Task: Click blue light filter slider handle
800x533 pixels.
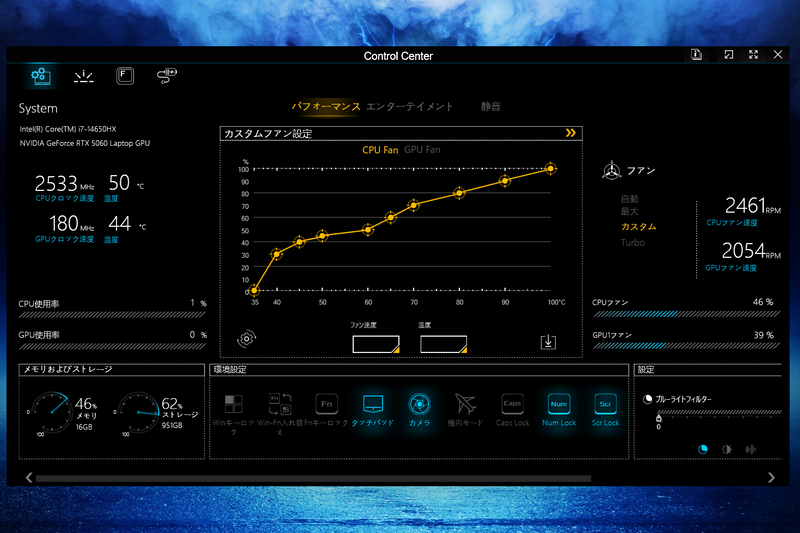Action: tap(658, 418)
